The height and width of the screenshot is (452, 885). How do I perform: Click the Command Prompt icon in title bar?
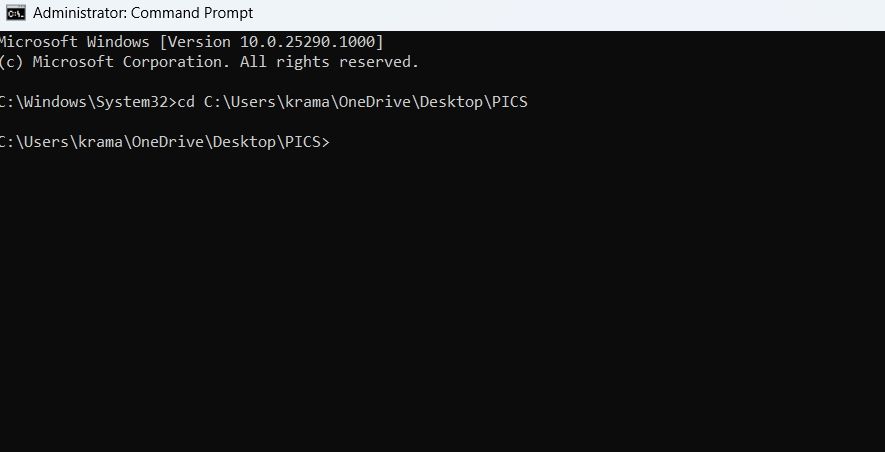click(15, 13)
